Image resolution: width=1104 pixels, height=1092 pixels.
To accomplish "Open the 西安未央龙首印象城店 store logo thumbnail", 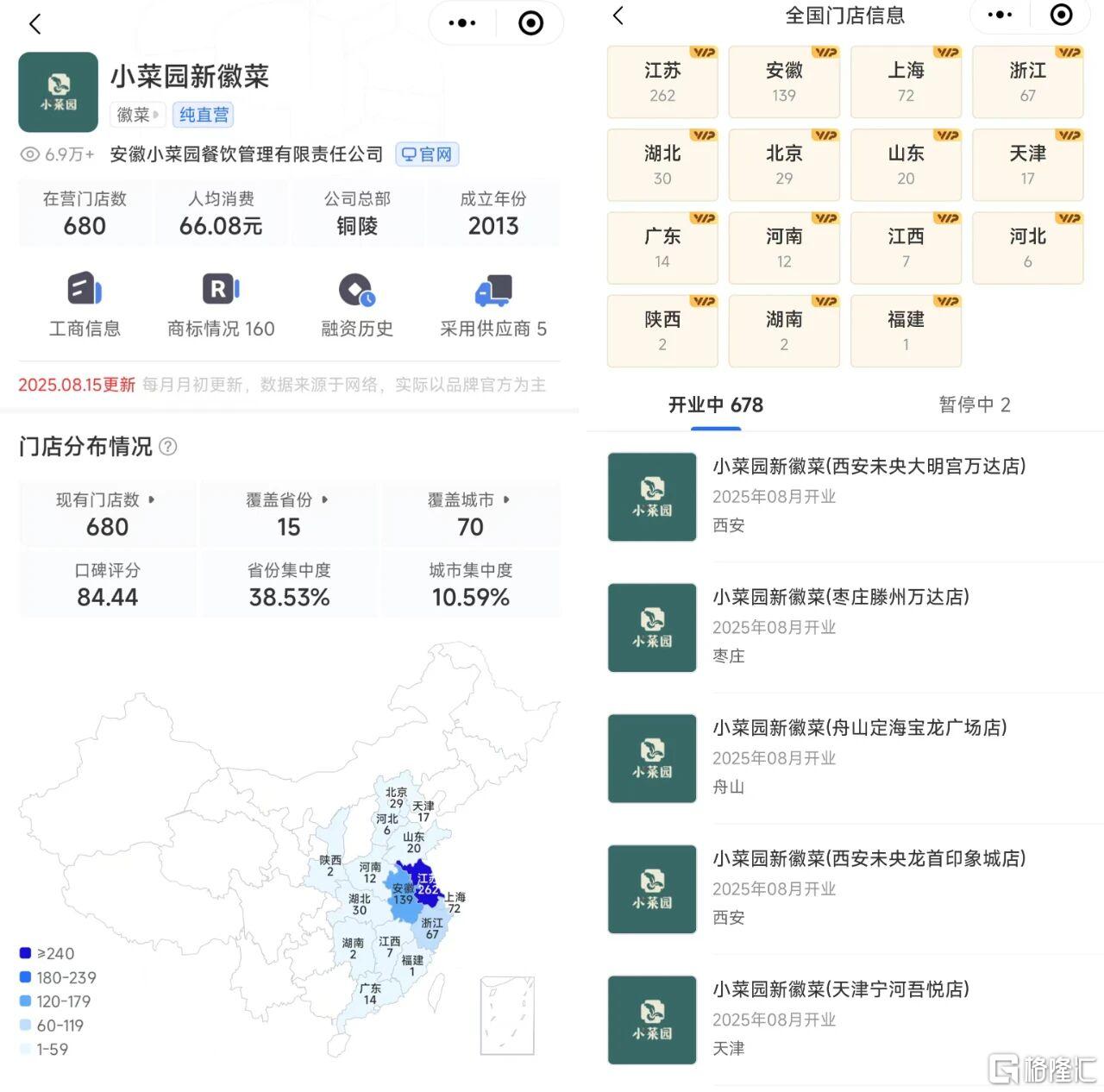I will point(652,889).
